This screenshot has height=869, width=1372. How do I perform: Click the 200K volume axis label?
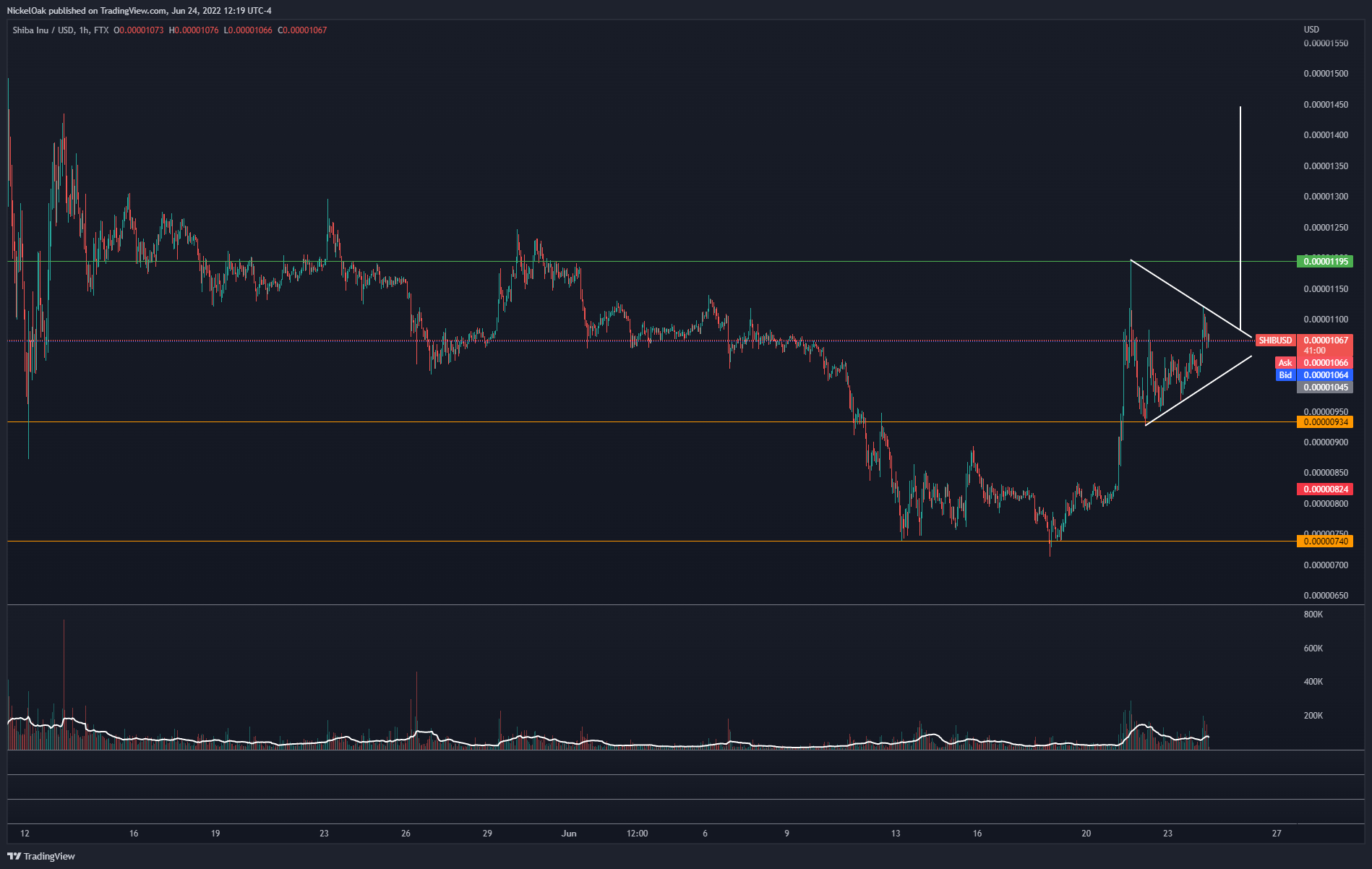click(x=1313, y=716)
